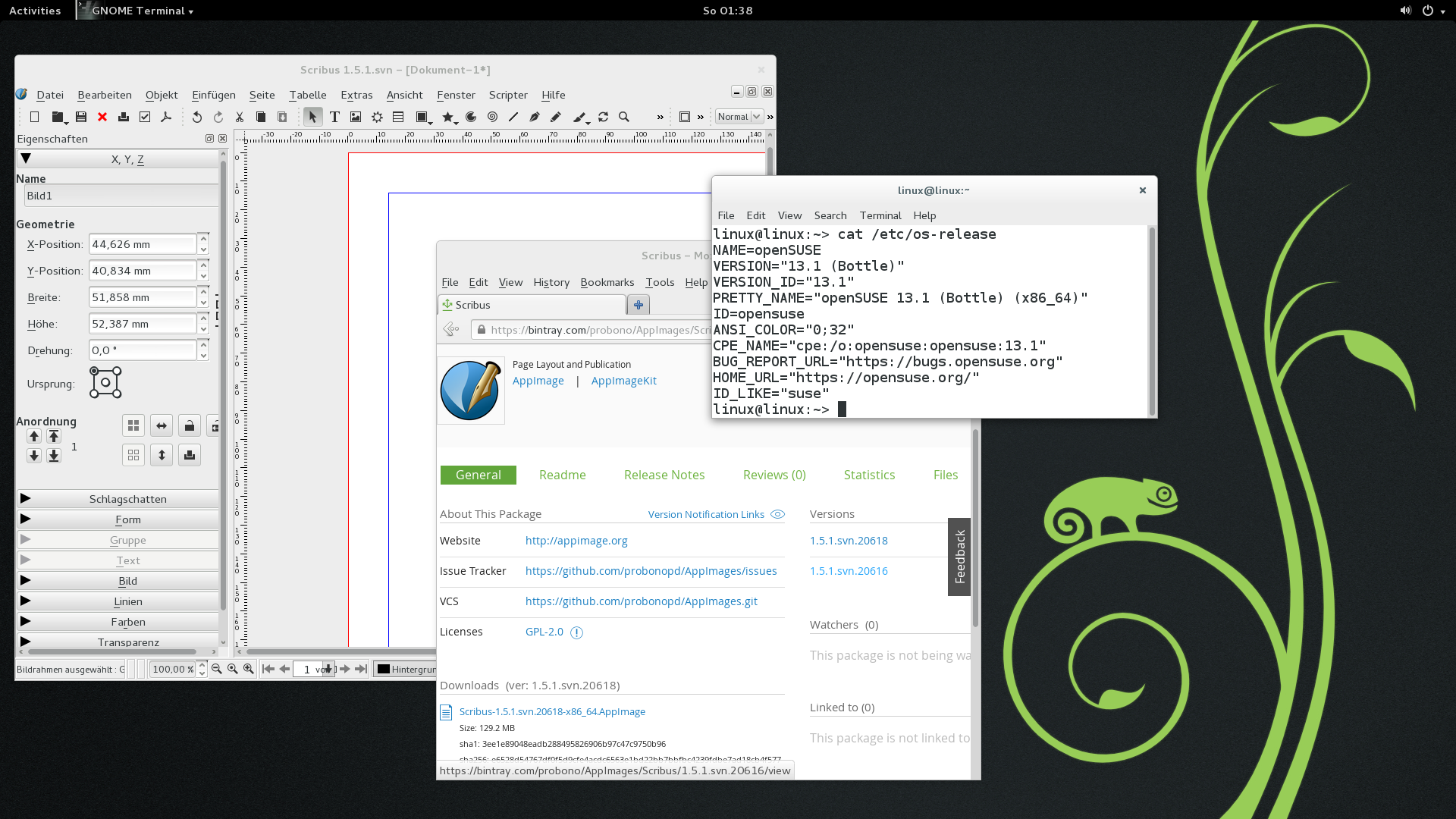1456x819 pixels.
Task: Open the Einfügen menu
Action: 213,95
